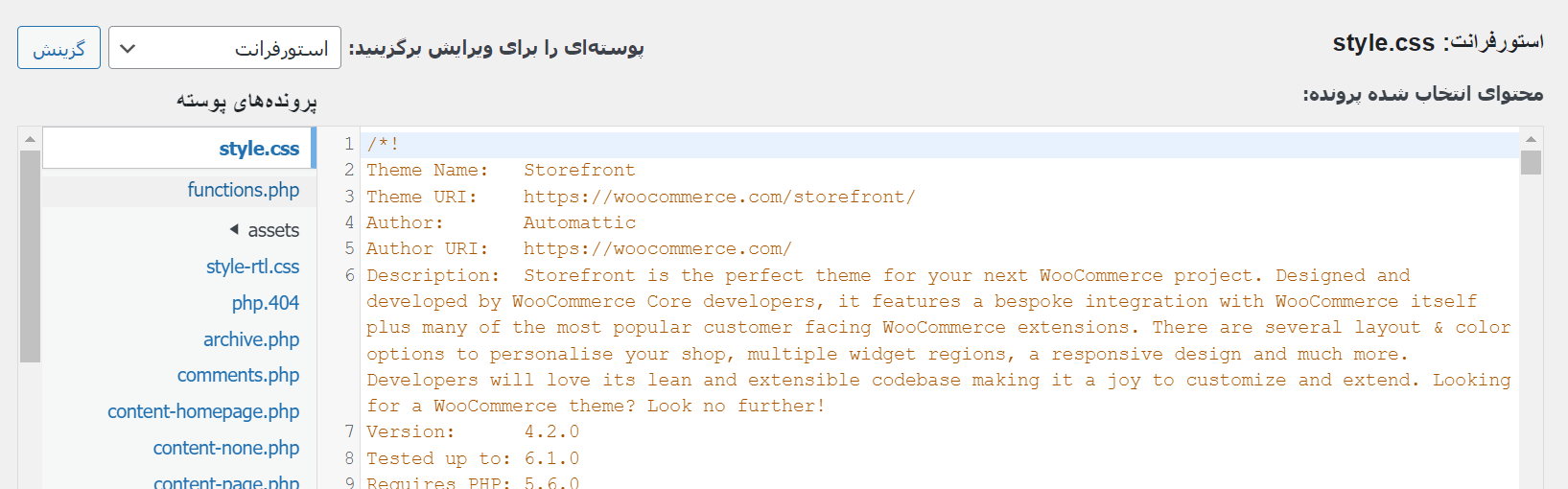This screenshot has height=489, width=1568.
Task: Open style-rtl.css file
Action: [252, 267]
